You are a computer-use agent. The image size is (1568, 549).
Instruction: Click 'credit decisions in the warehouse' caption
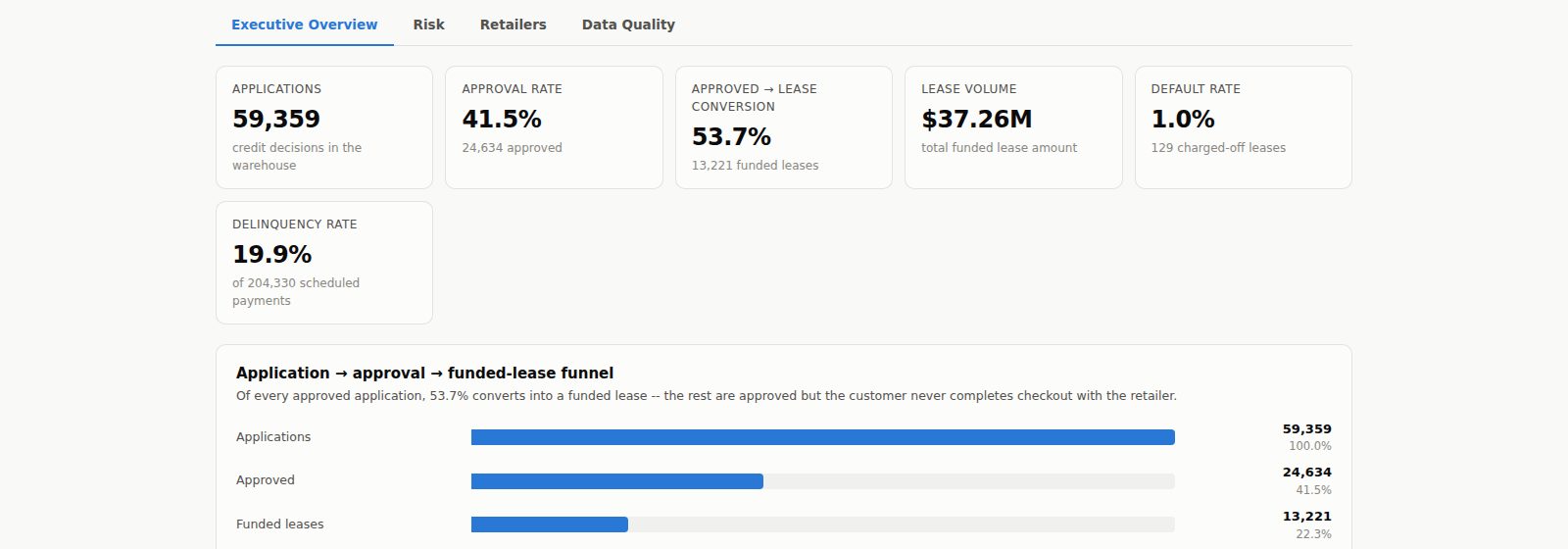pos(297,157)
